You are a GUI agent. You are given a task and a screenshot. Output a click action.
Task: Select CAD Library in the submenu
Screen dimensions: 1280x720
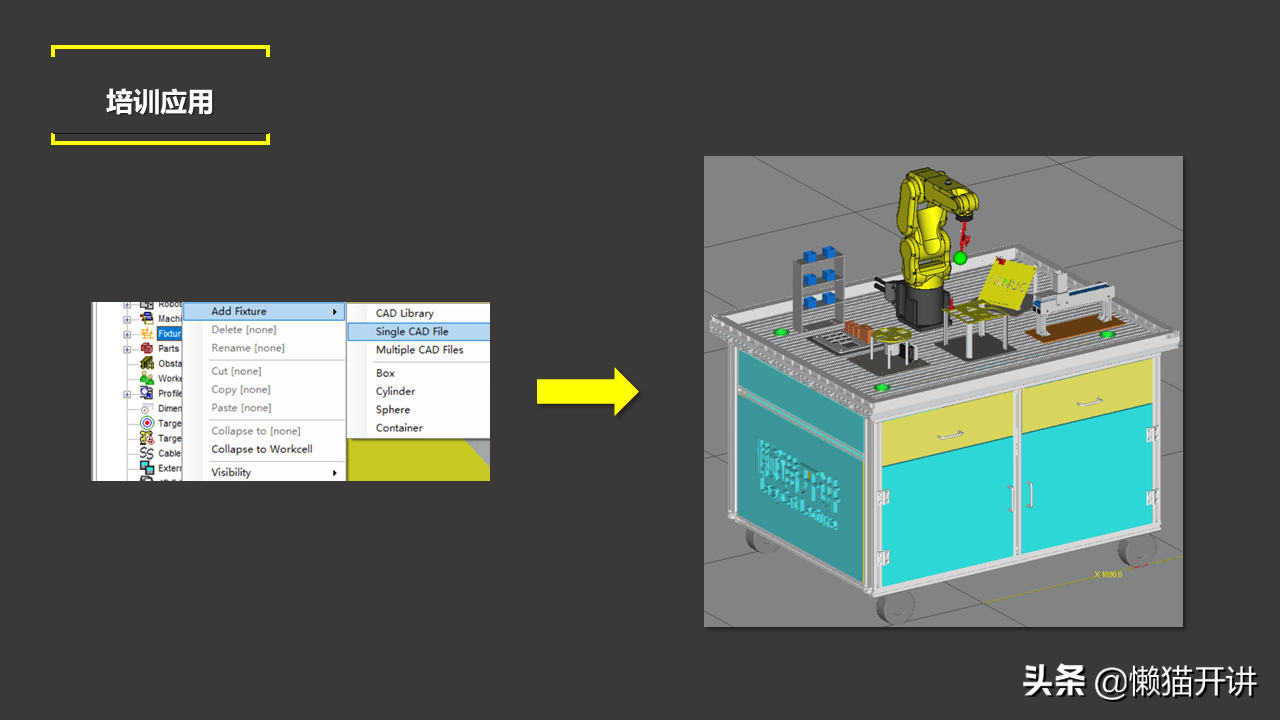tap(404, 313)
